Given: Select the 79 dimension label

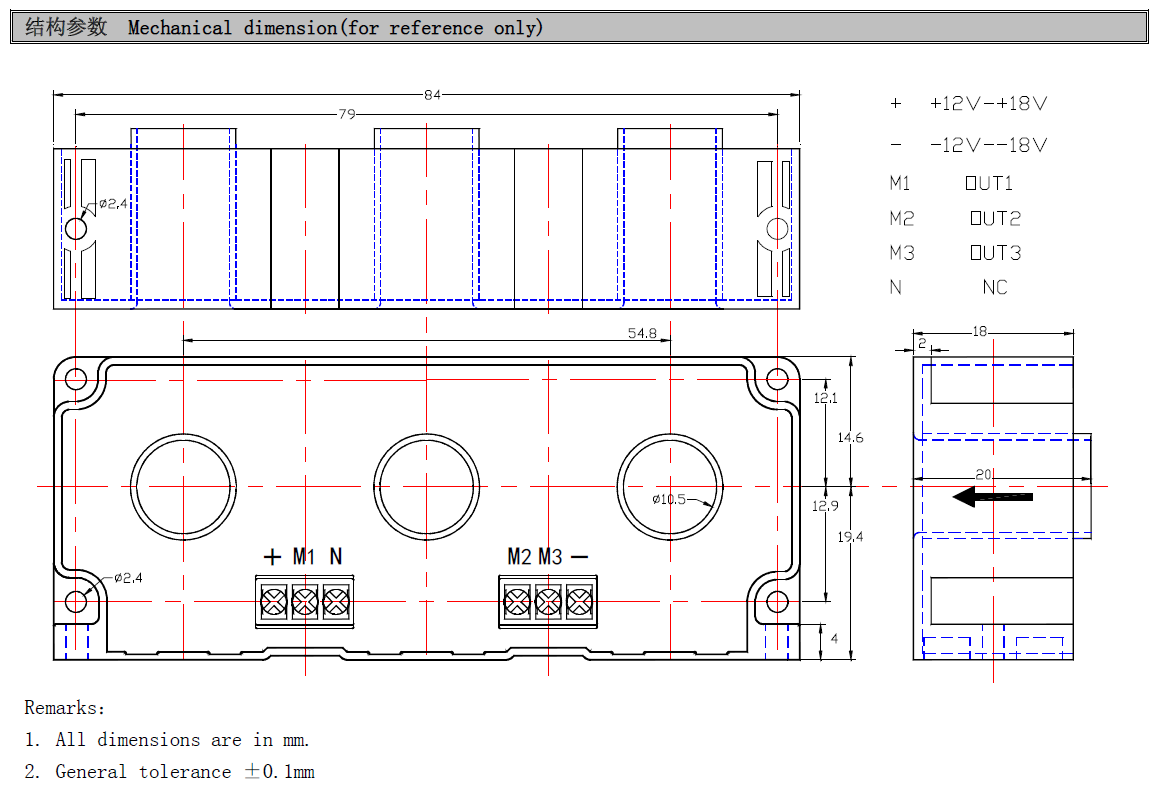Looking at the screenshot, I should [346, 115].
